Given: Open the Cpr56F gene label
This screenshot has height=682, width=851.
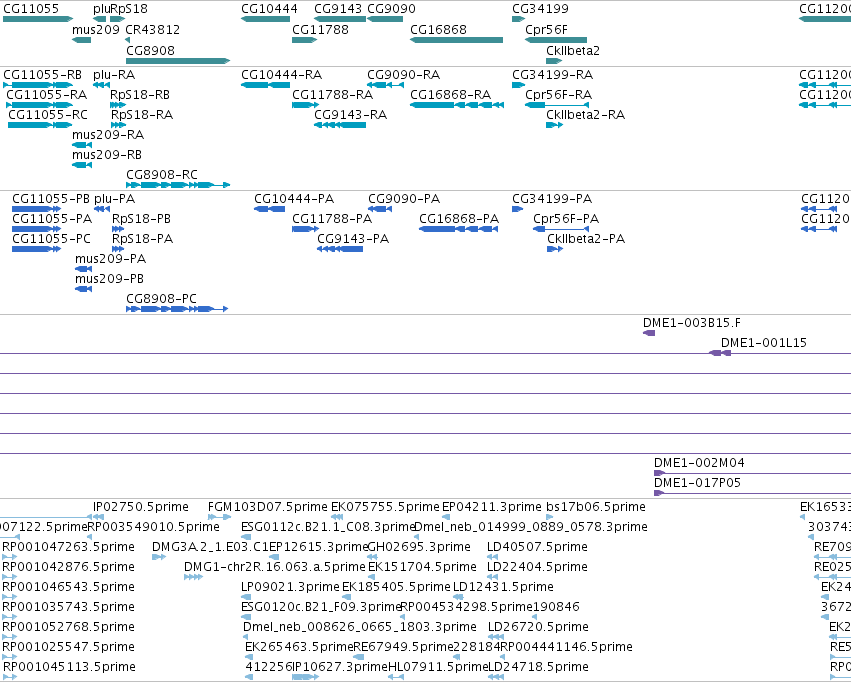Looking at the screenshot, I should [x=546, y=29].
